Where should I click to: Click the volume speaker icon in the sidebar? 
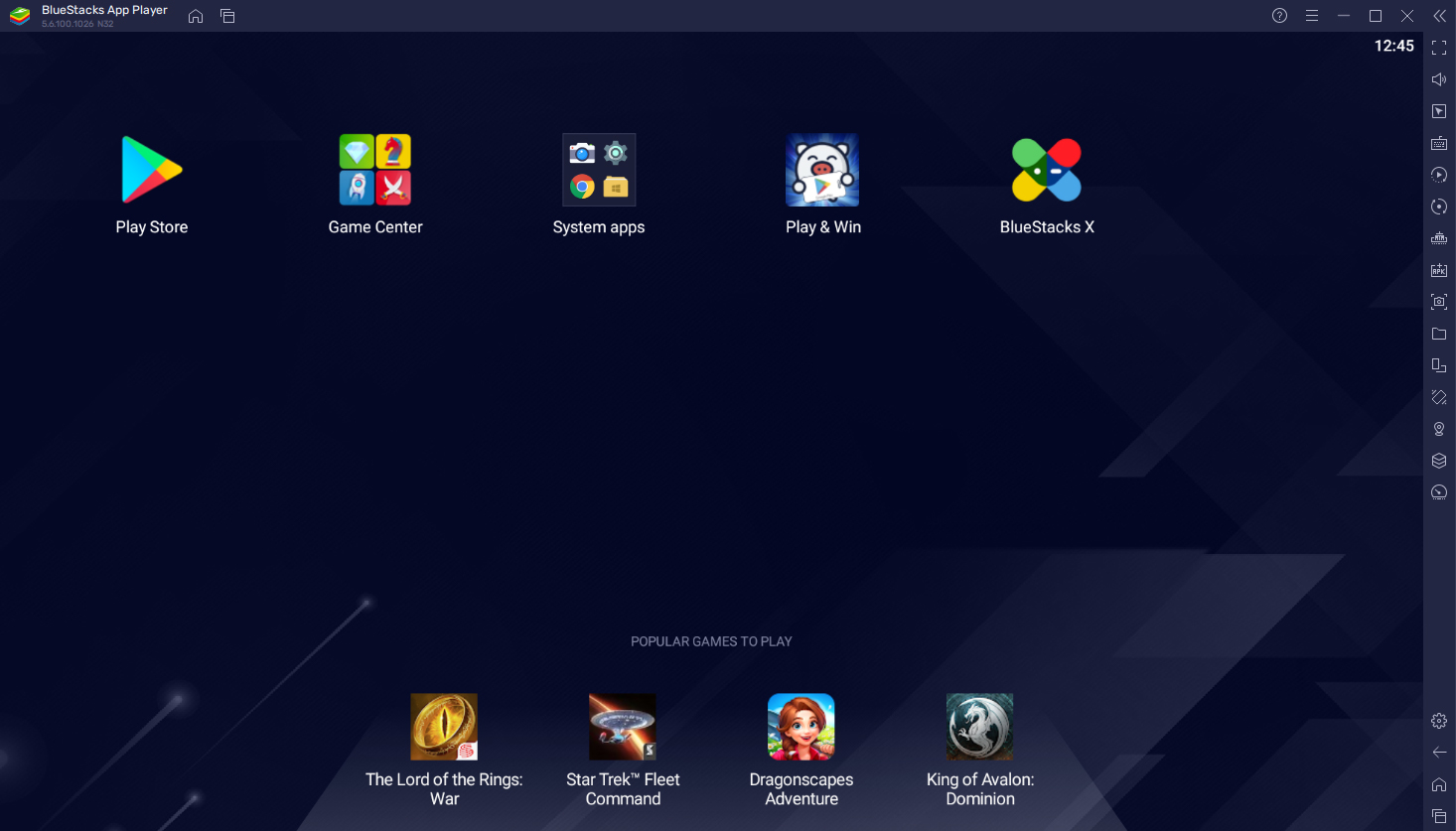1439,79
